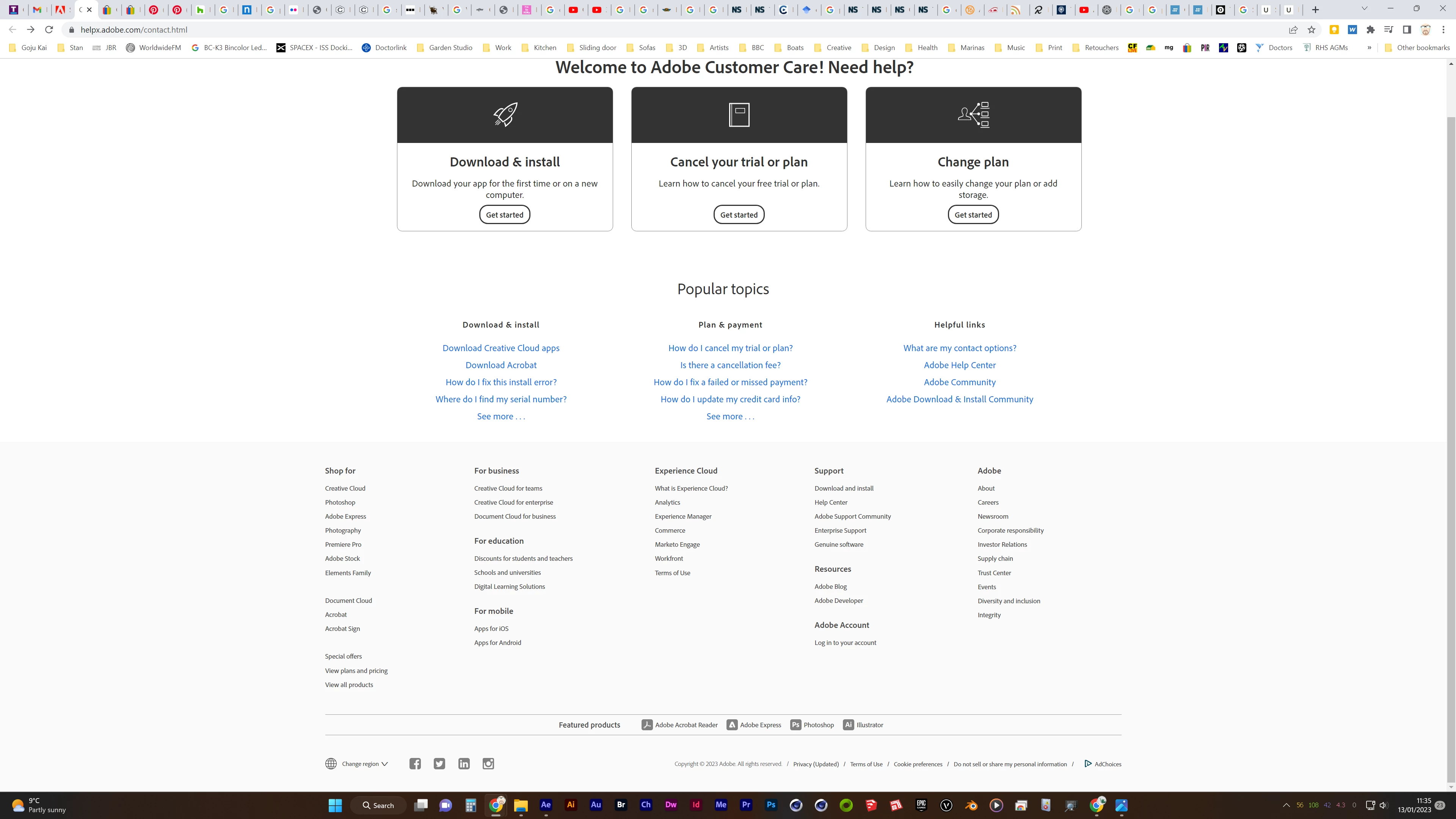Click the Adobe Acrobat Reader featured product icon
The height and width of the screenshot is (819, 1456).
646,725
